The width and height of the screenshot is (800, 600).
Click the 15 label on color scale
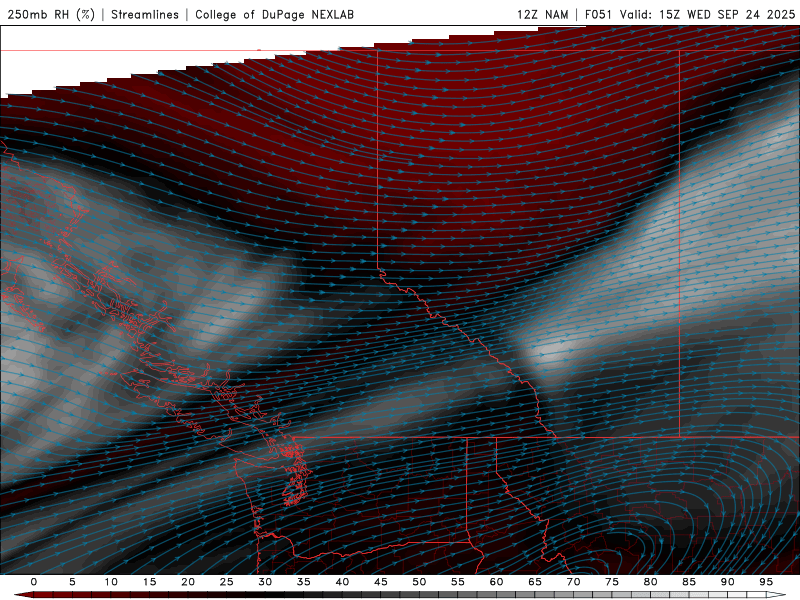tap(149, 582)
